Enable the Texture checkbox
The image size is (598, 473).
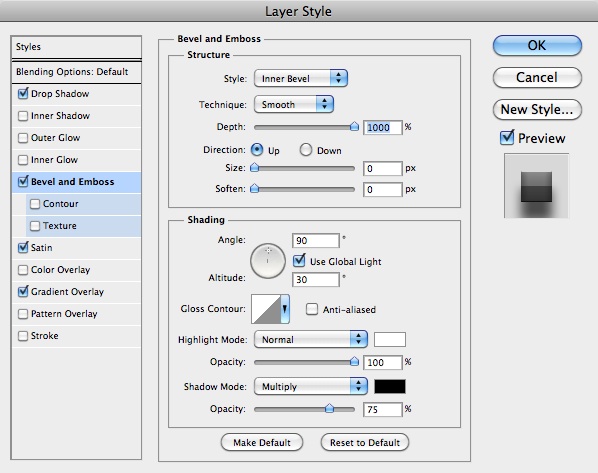point(35,226)
